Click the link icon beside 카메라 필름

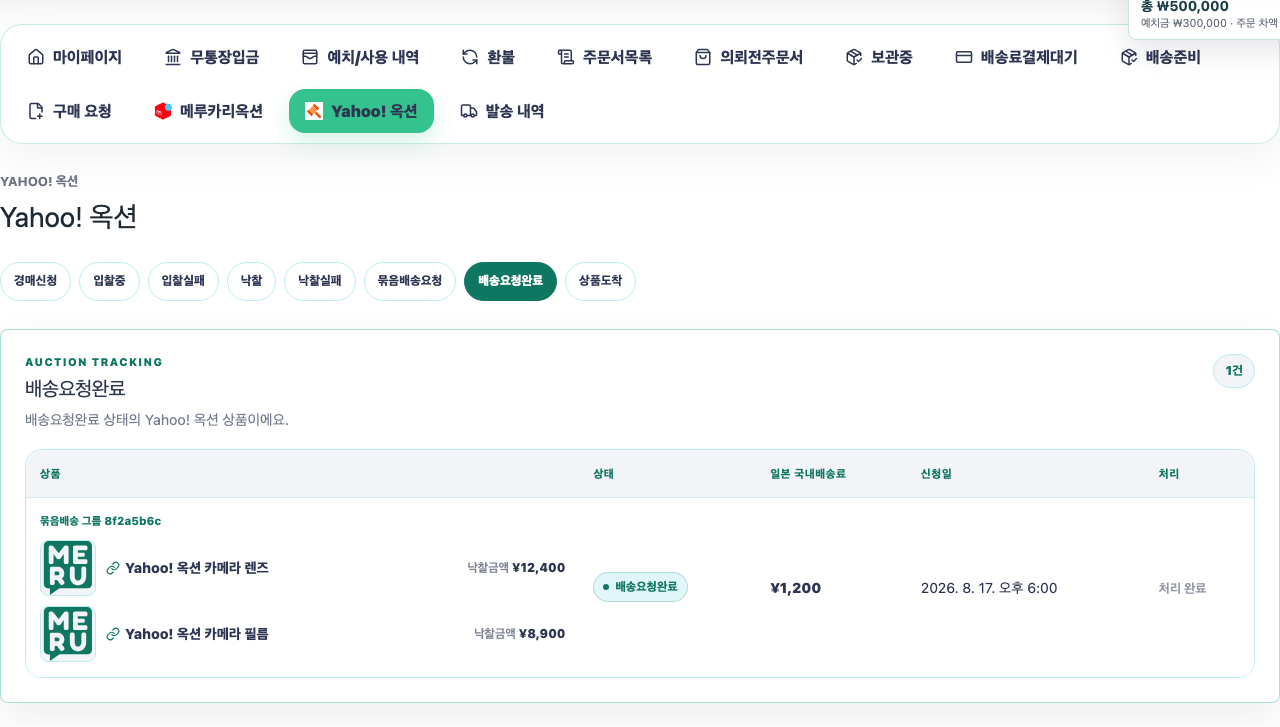click(x=113, y=634)
